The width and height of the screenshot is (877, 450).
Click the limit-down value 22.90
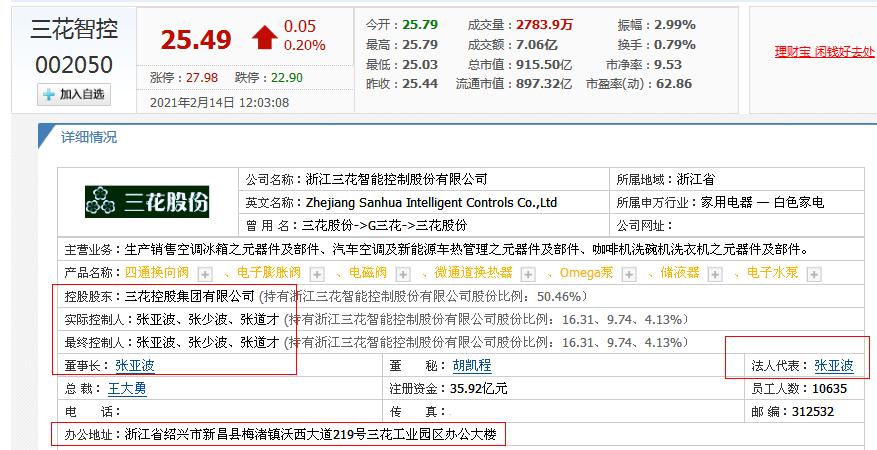click(x=287, y=78)
